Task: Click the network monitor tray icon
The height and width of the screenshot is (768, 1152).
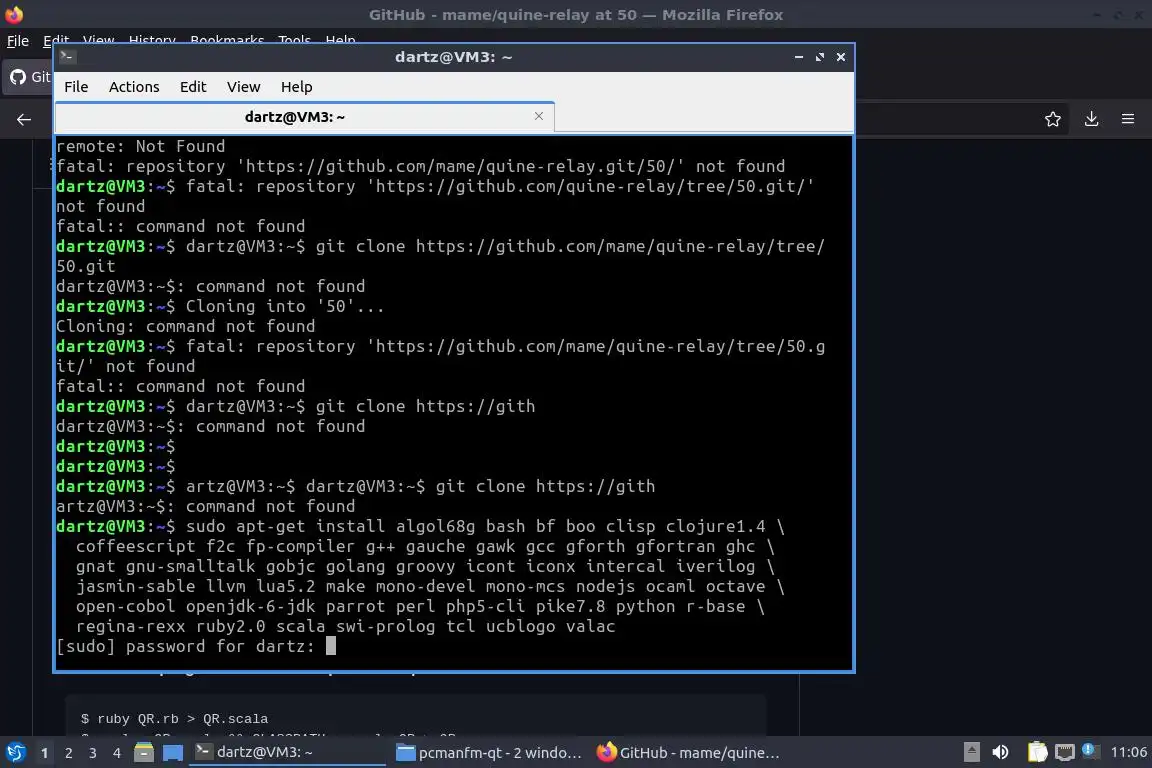Action: [x=1064, y=752]
